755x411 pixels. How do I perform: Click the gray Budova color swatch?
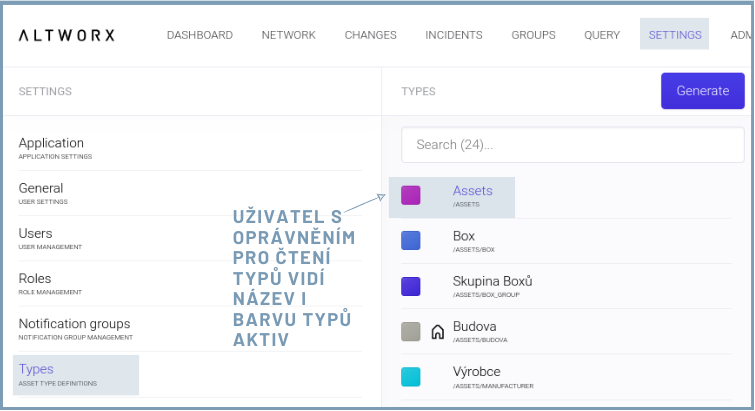tap(410, 331)
